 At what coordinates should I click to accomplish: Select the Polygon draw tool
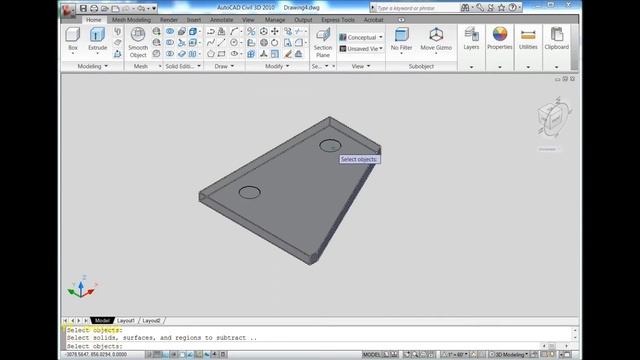(211, 53)
